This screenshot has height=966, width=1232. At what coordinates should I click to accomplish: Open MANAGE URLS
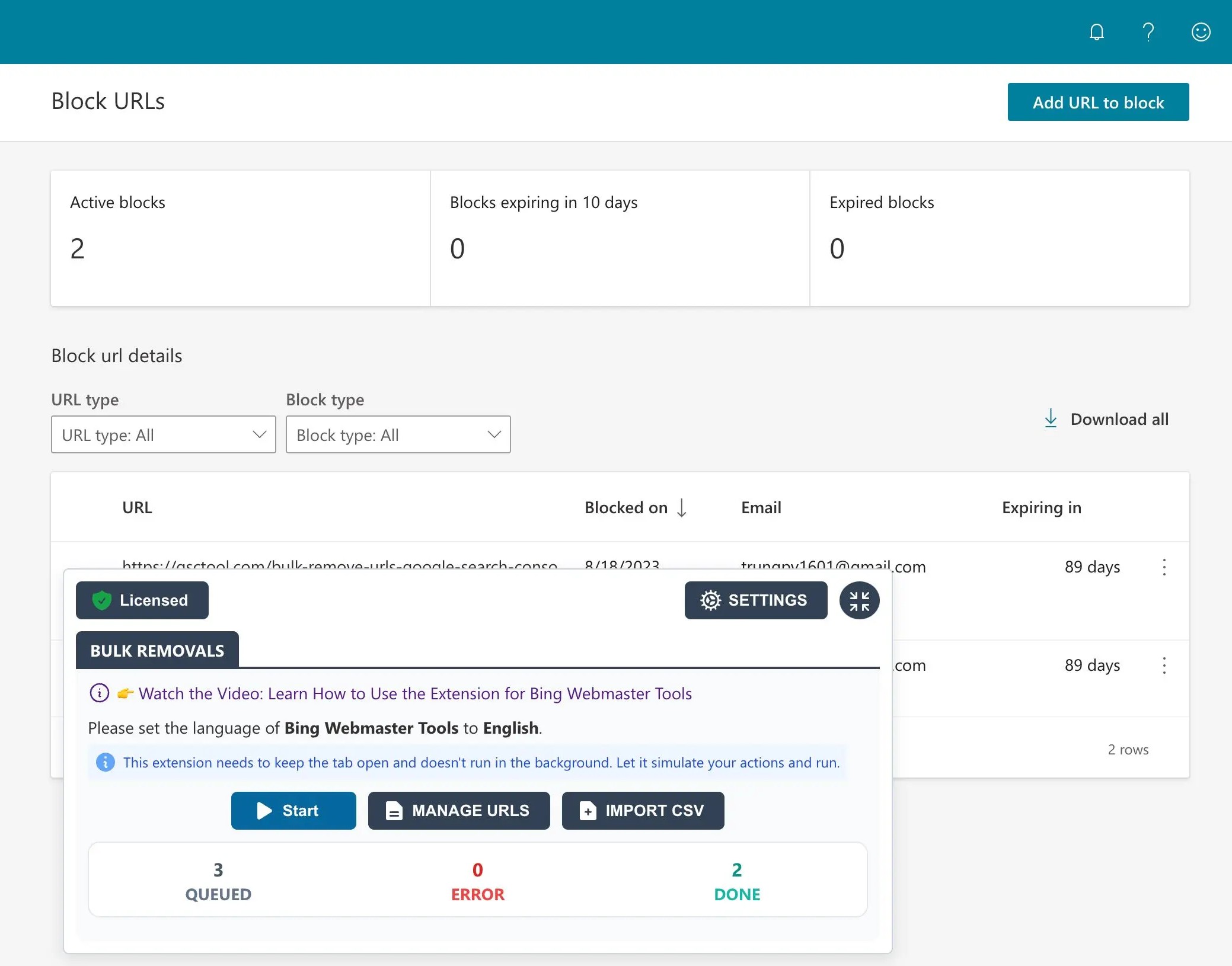(x=458, y=811)
